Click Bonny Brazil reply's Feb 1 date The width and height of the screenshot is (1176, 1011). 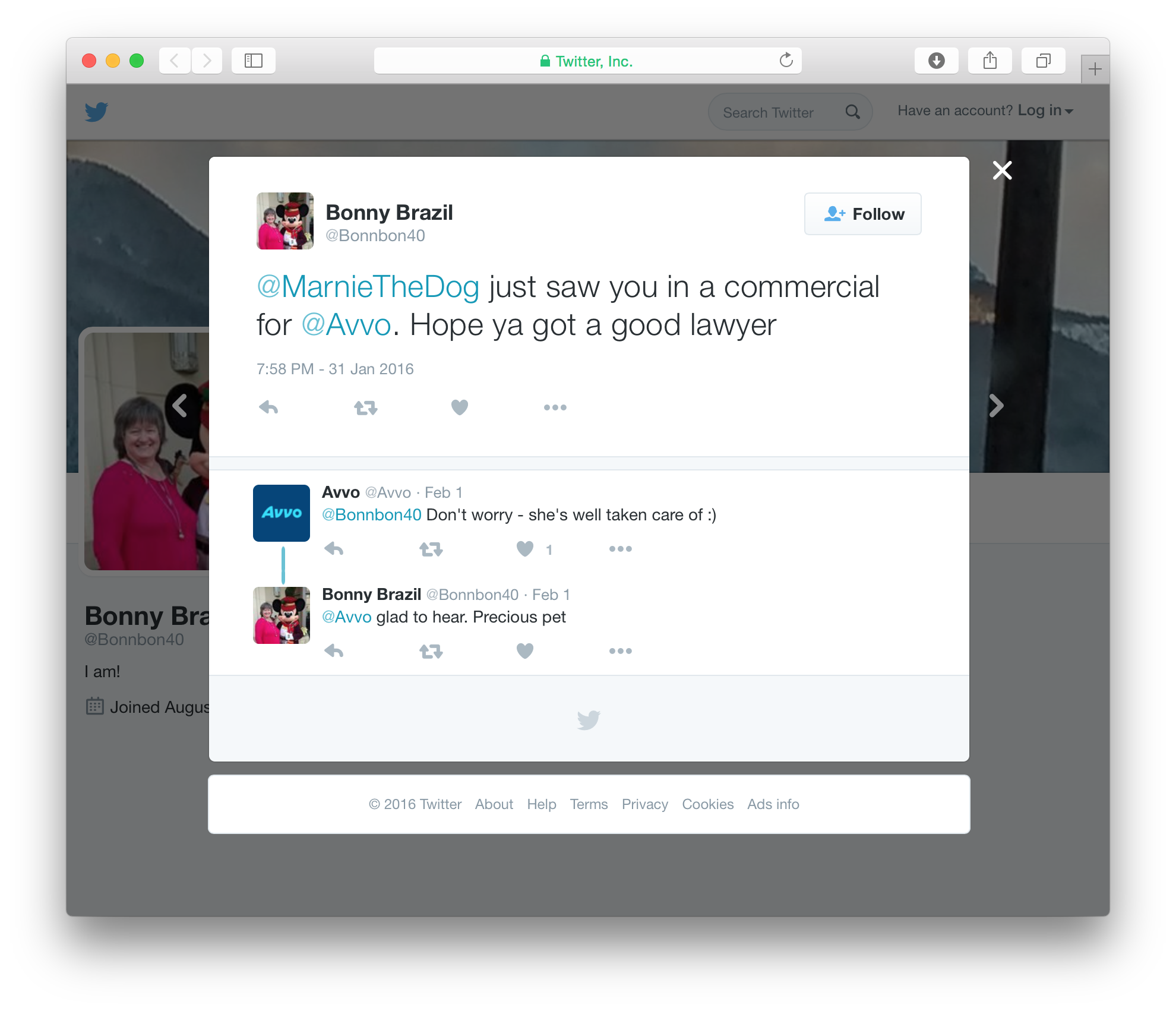coord(551,595)
